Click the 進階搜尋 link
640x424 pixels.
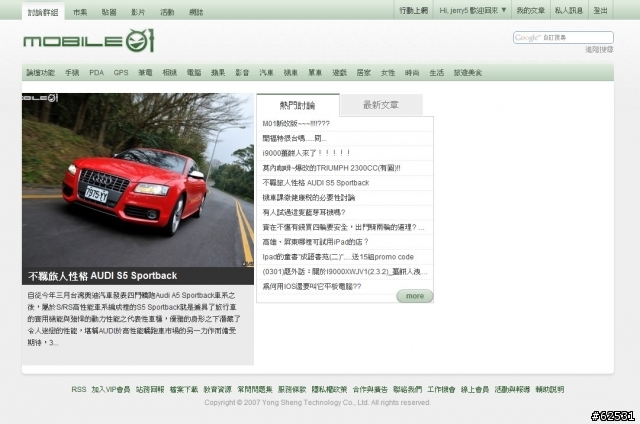(x=599, y=49)
